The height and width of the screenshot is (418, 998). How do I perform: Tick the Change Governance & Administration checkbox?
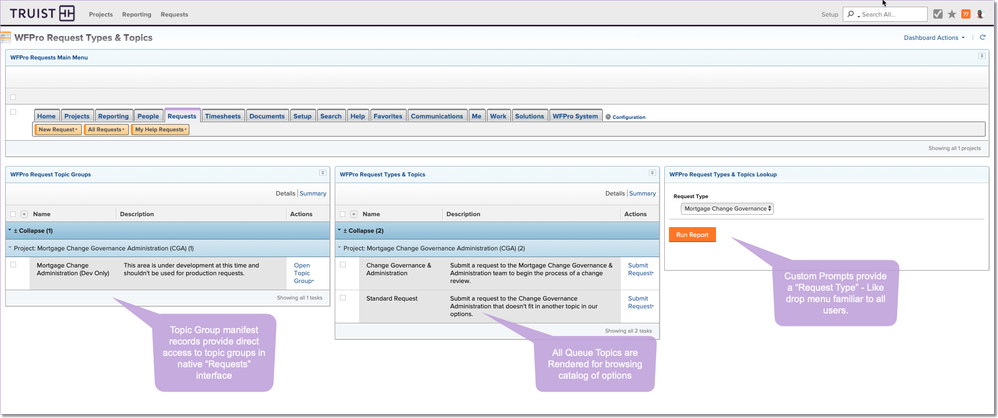click(343, 265)
